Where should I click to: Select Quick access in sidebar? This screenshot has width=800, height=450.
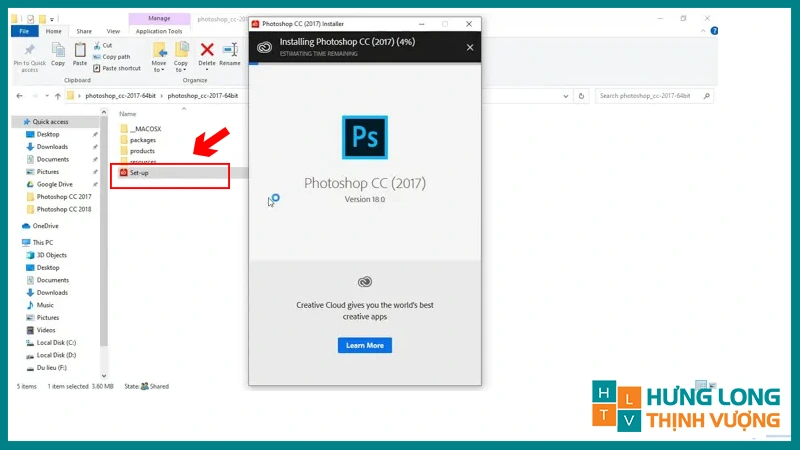50,122
